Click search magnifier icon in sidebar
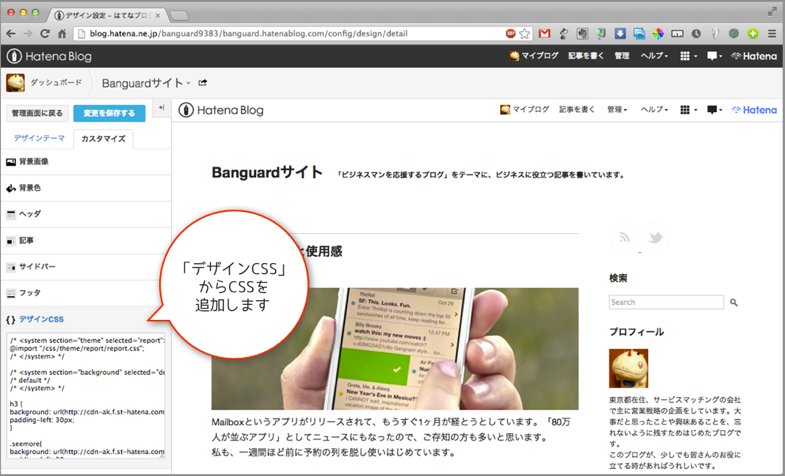This screenshot has height=476, width=785. pos(733,302)
